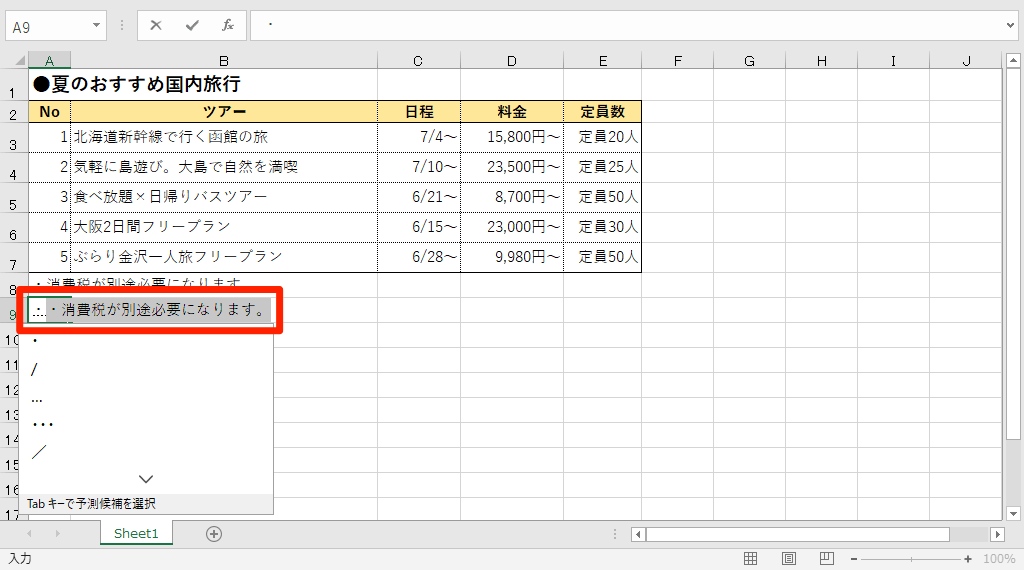1024x570 pixels.
Task: Cancel the entry with the X icon
Action: tap(155, 25)
